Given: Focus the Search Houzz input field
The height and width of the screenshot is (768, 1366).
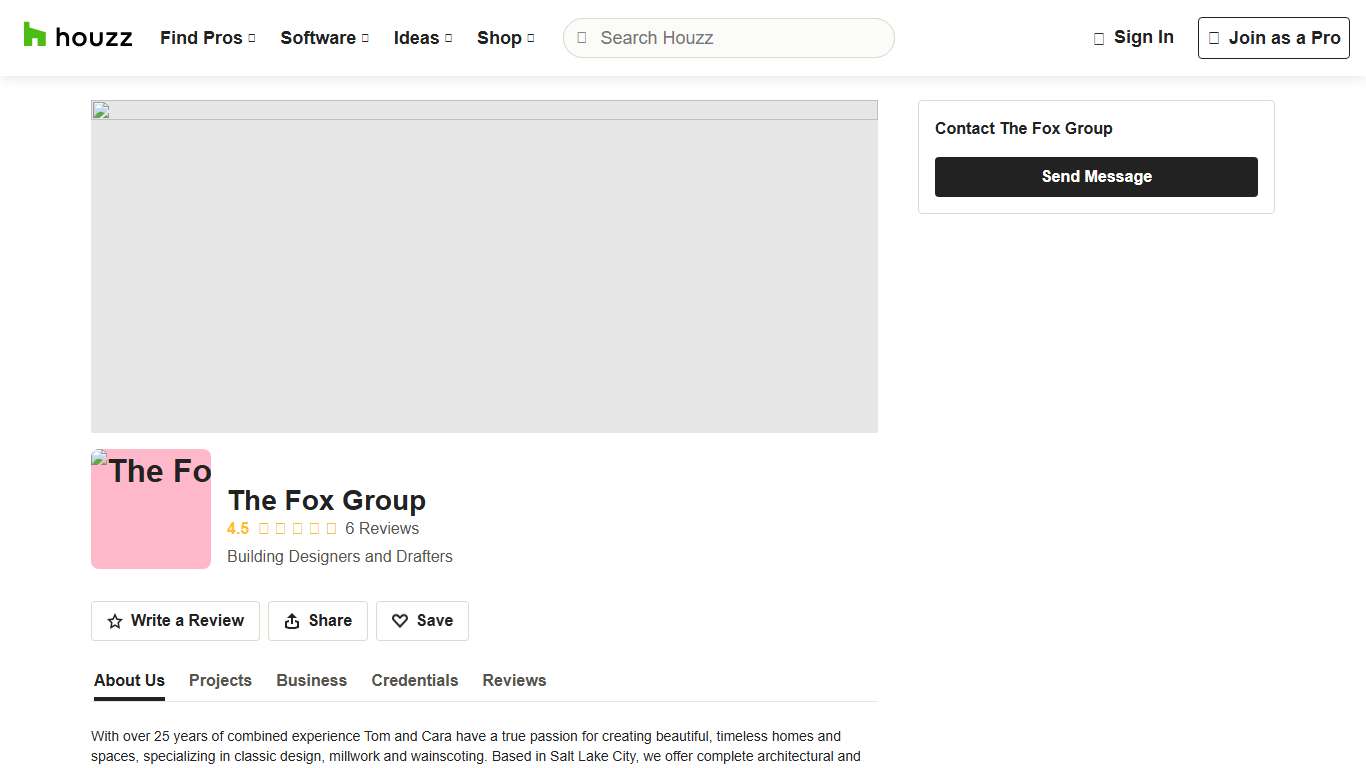Looking at the screenshot, I should [740, 38].
